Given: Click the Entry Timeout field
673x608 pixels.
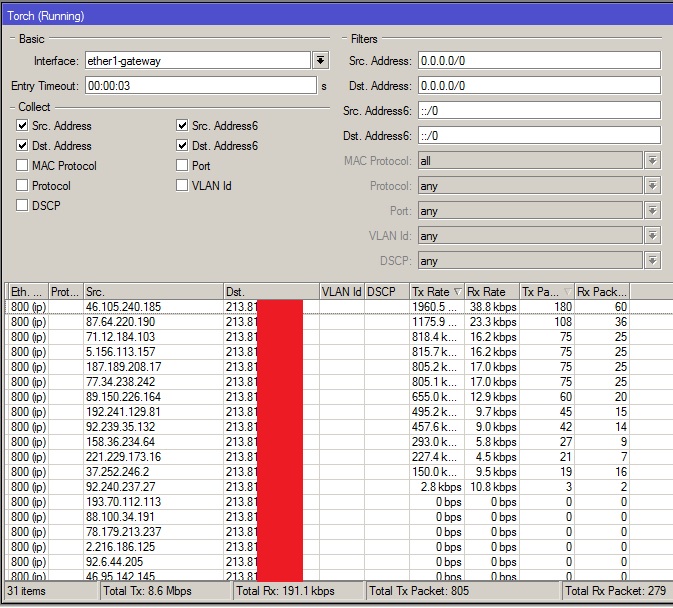Looking at the screenshot, I should click(199, 86).
